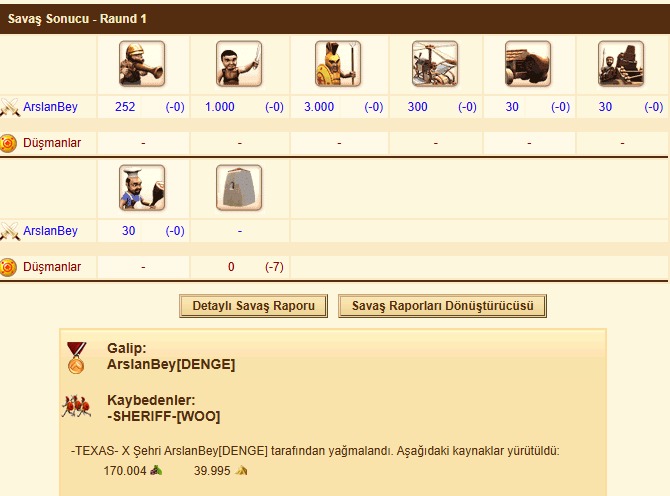Open ArslanBey profile in first row
This screenshot has height=496, width=670.
pyautogui.click(x=50, y=107)
